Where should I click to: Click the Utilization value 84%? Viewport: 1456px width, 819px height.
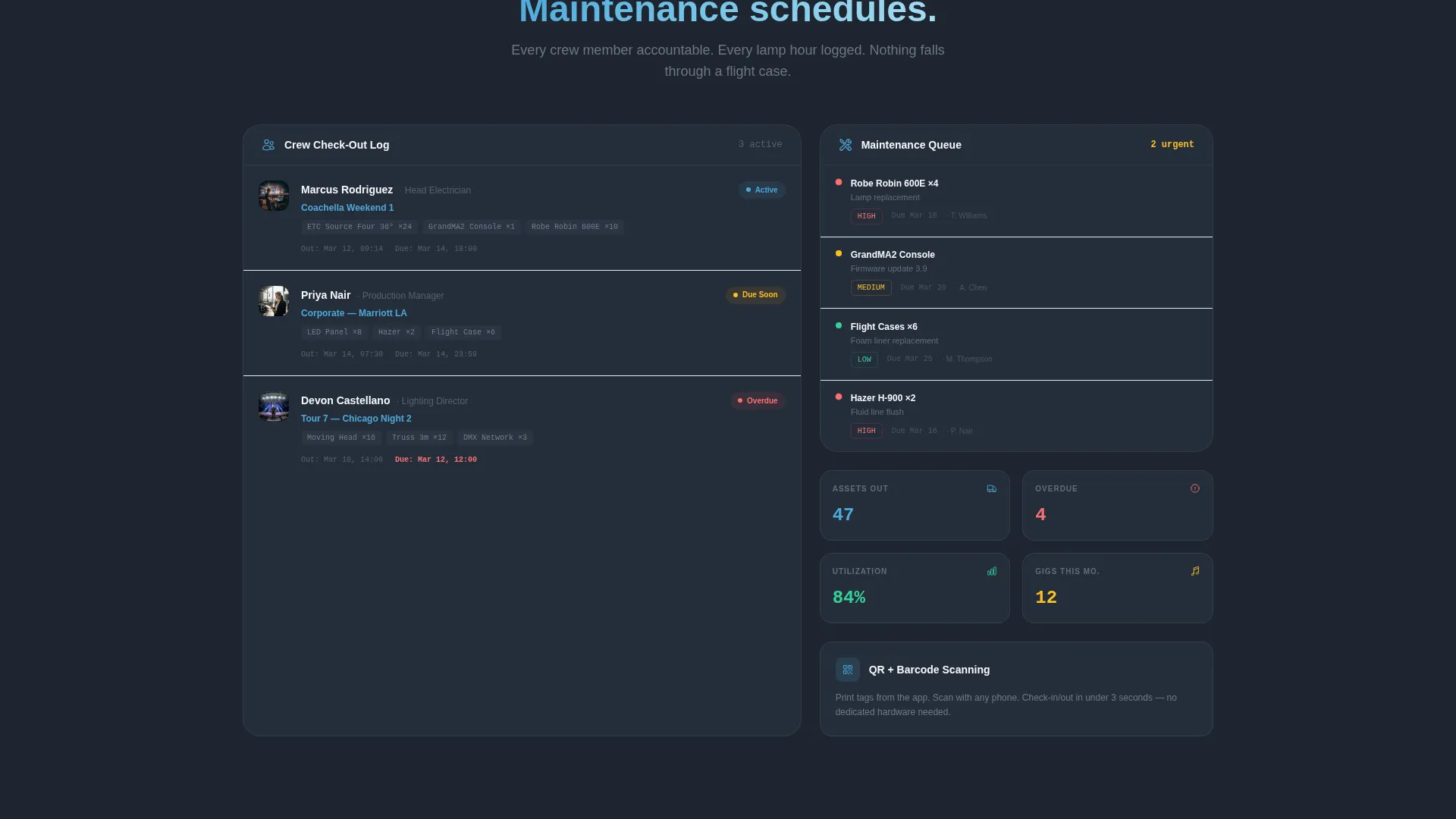pyautogui.click(x=849, y=598)
